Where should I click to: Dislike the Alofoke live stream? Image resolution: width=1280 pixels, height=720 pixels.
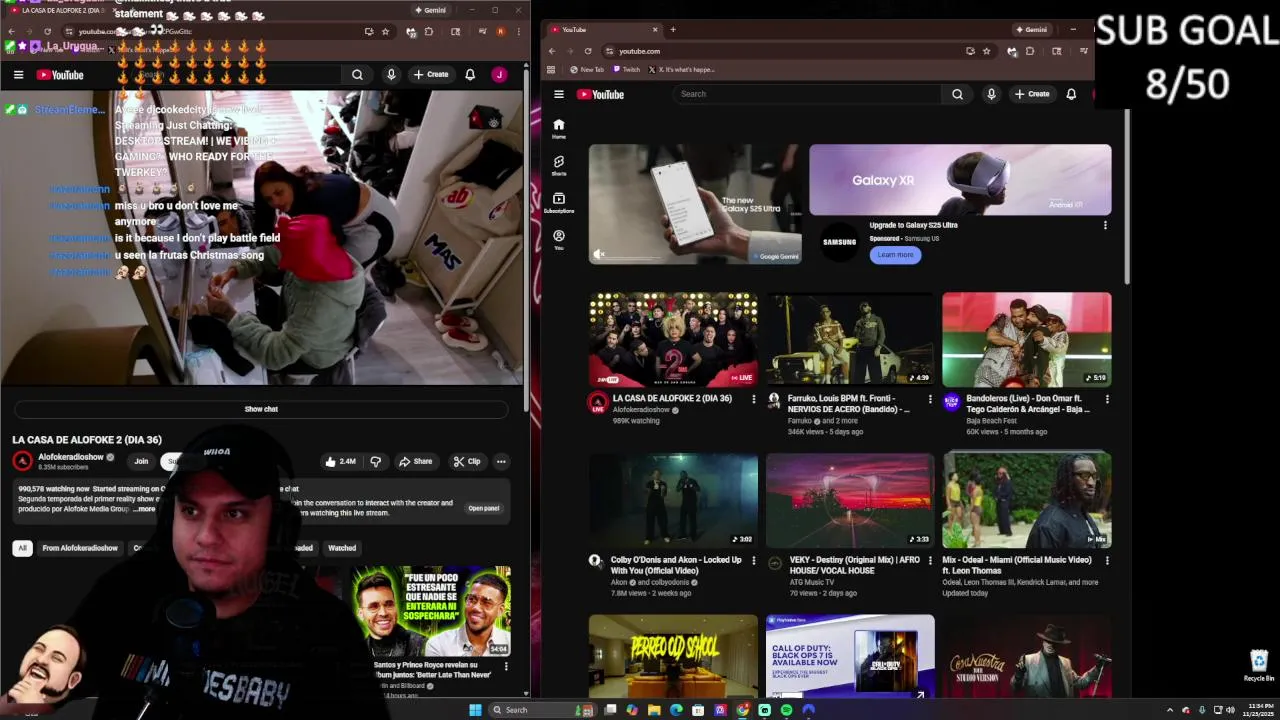coord(376,462)
